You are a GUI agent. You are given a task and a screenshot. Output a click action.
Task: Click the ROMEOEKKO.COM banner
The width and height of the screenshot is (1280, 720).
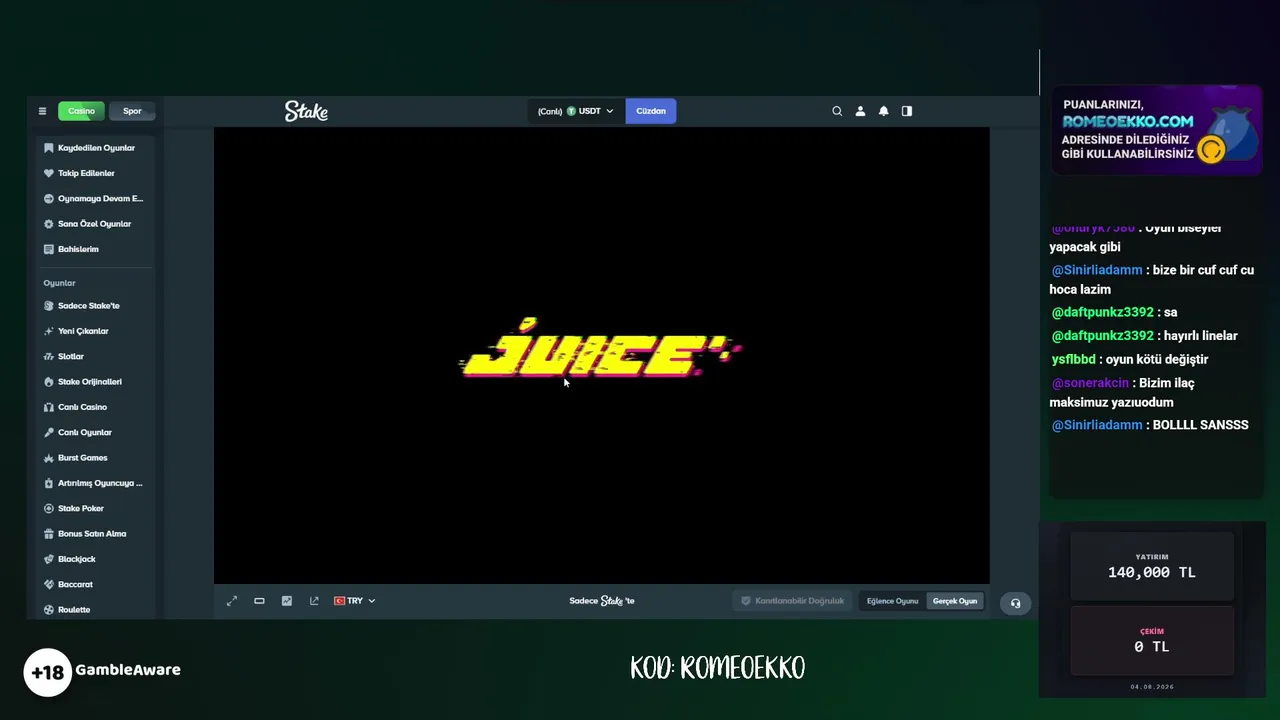tap(1156, 130)
